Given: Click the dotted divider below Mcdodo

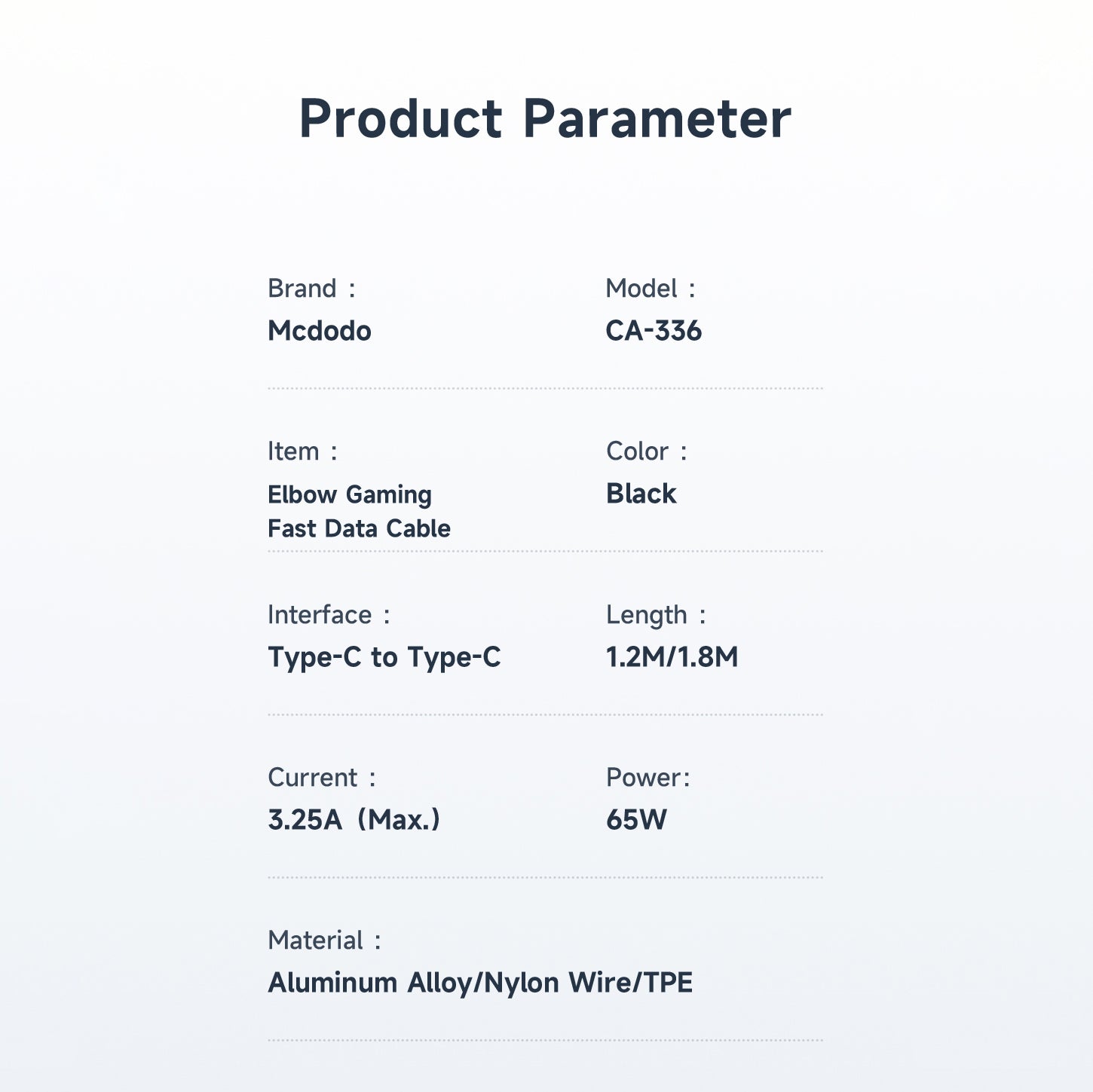Looking at the screenshot, I should click(x=545, y=389).
